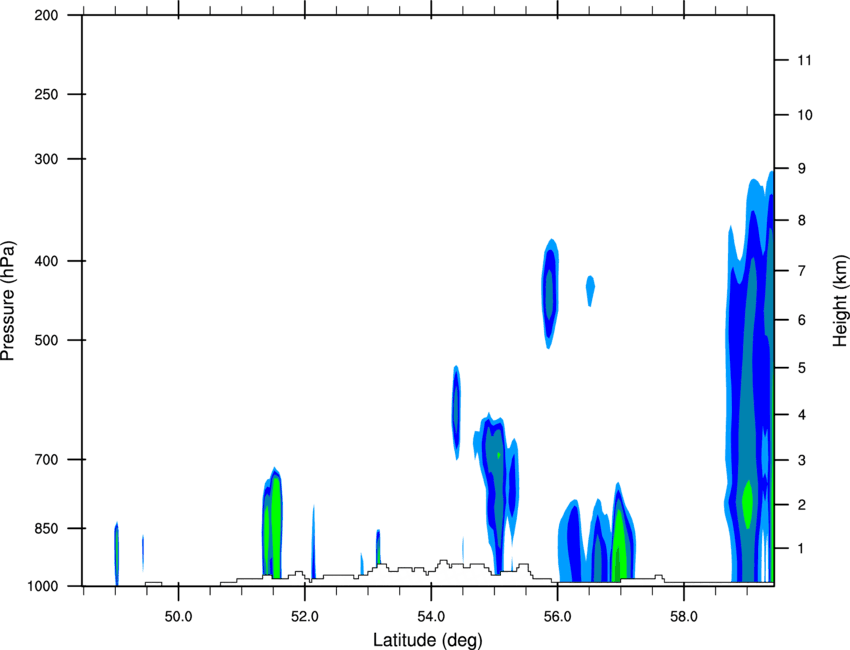Click the small light-blue patch near 56.5 latitude
850x650 pixels.
(x=590, y=291)
